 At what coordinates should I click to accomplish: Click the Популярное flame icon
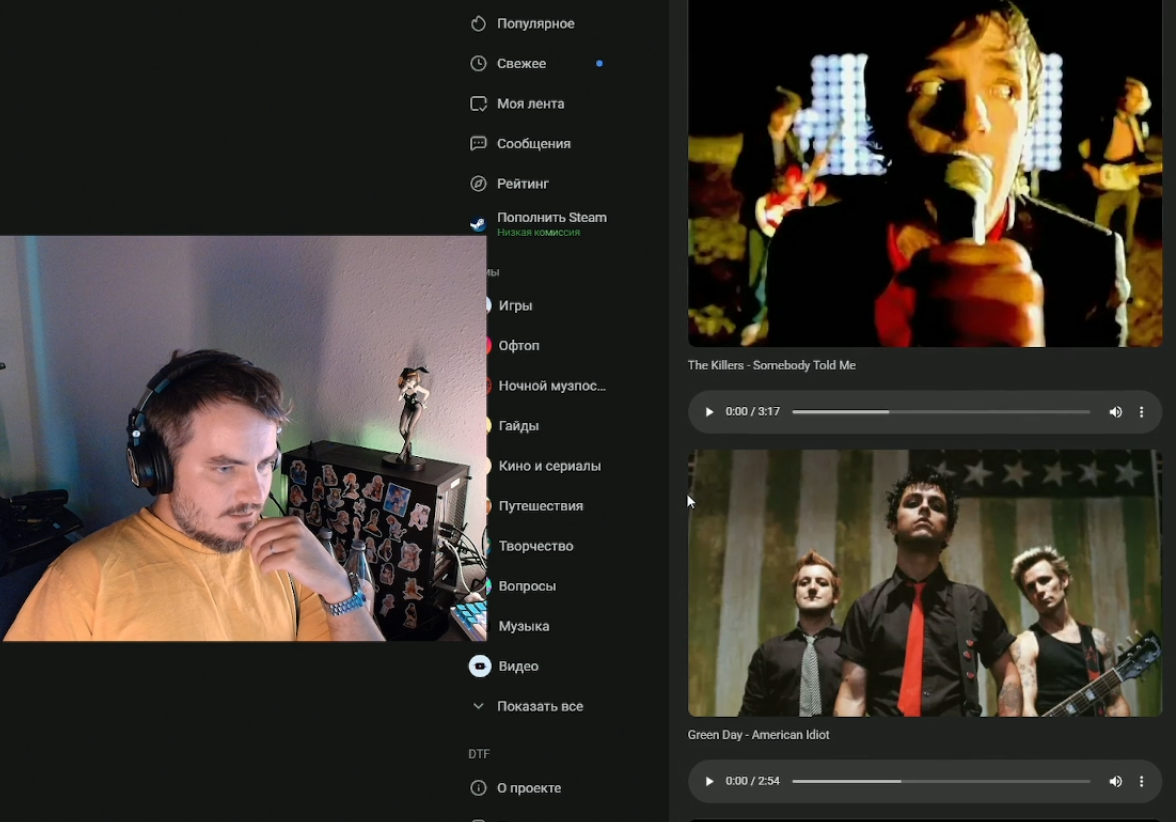(x=478, y=24)
